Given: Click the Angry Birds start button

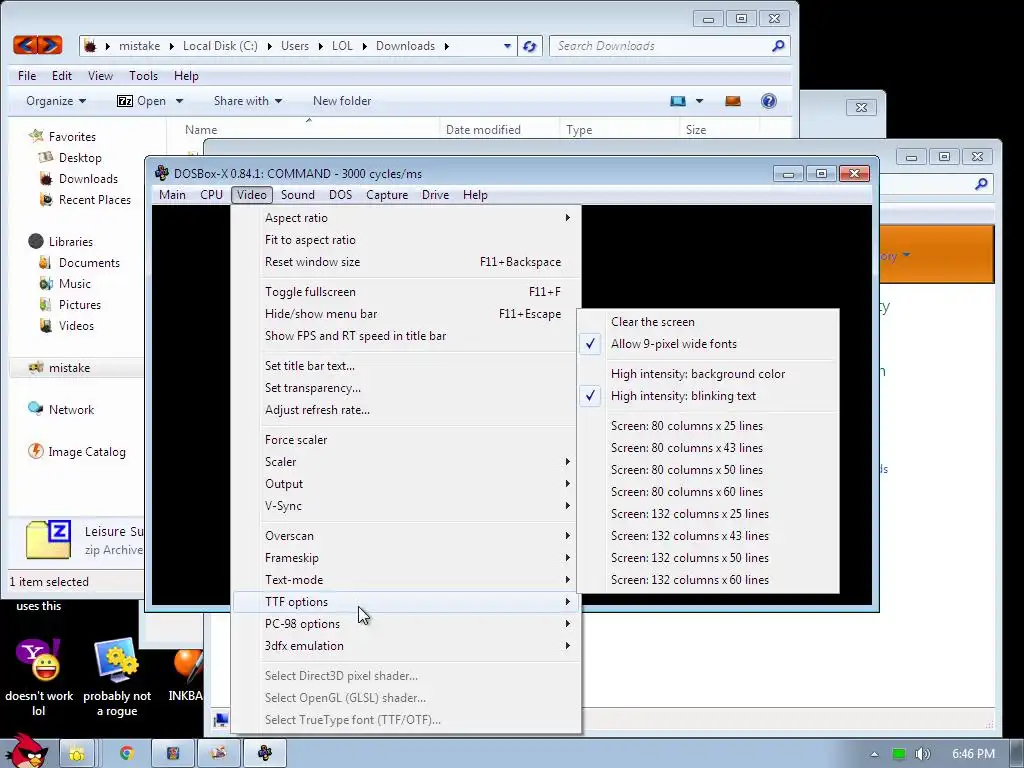Looking at the screenshot, I should tap(27, 751).
